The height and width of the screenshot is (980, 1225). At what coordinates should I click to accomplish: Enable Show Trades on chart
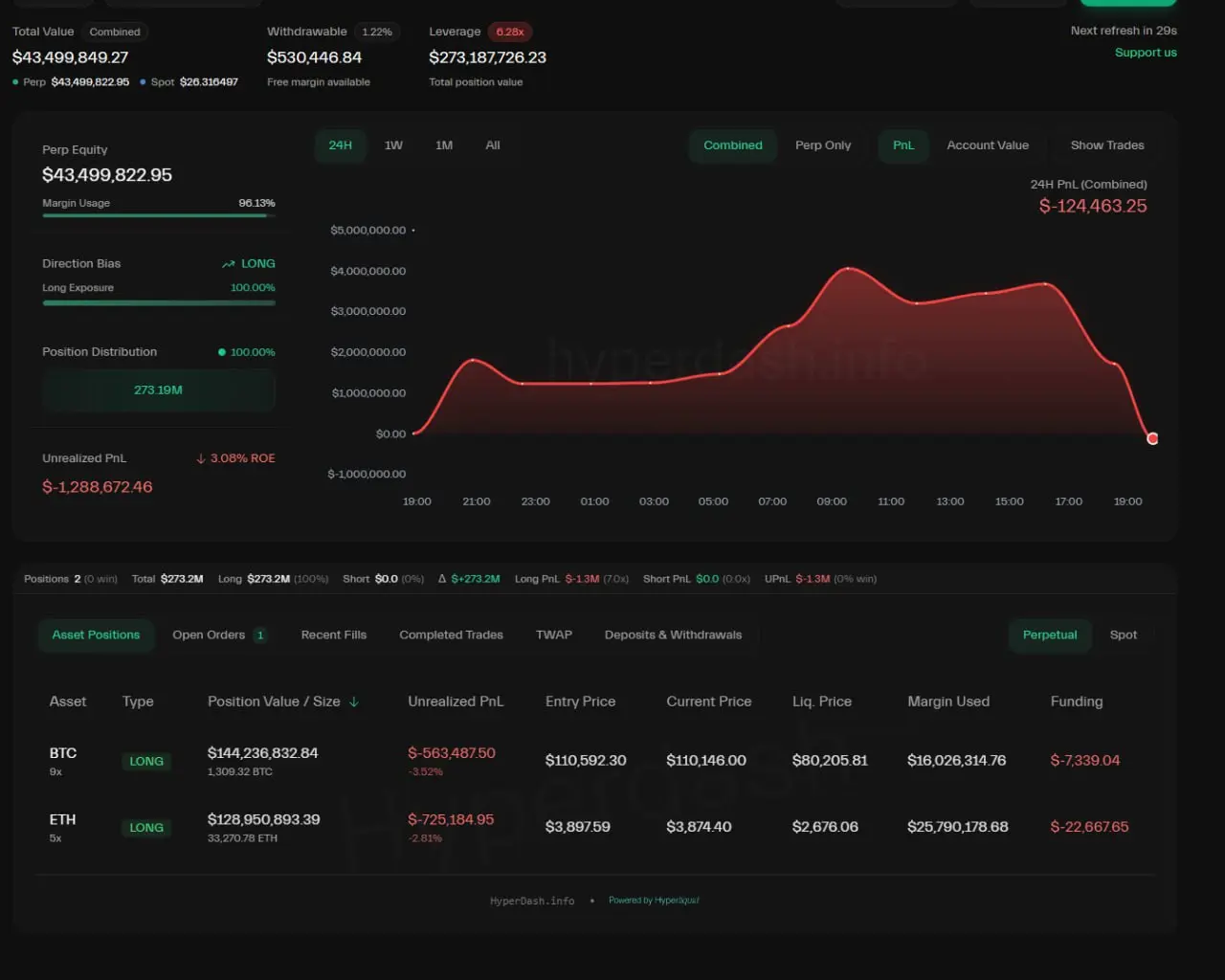click(1106, 145)
